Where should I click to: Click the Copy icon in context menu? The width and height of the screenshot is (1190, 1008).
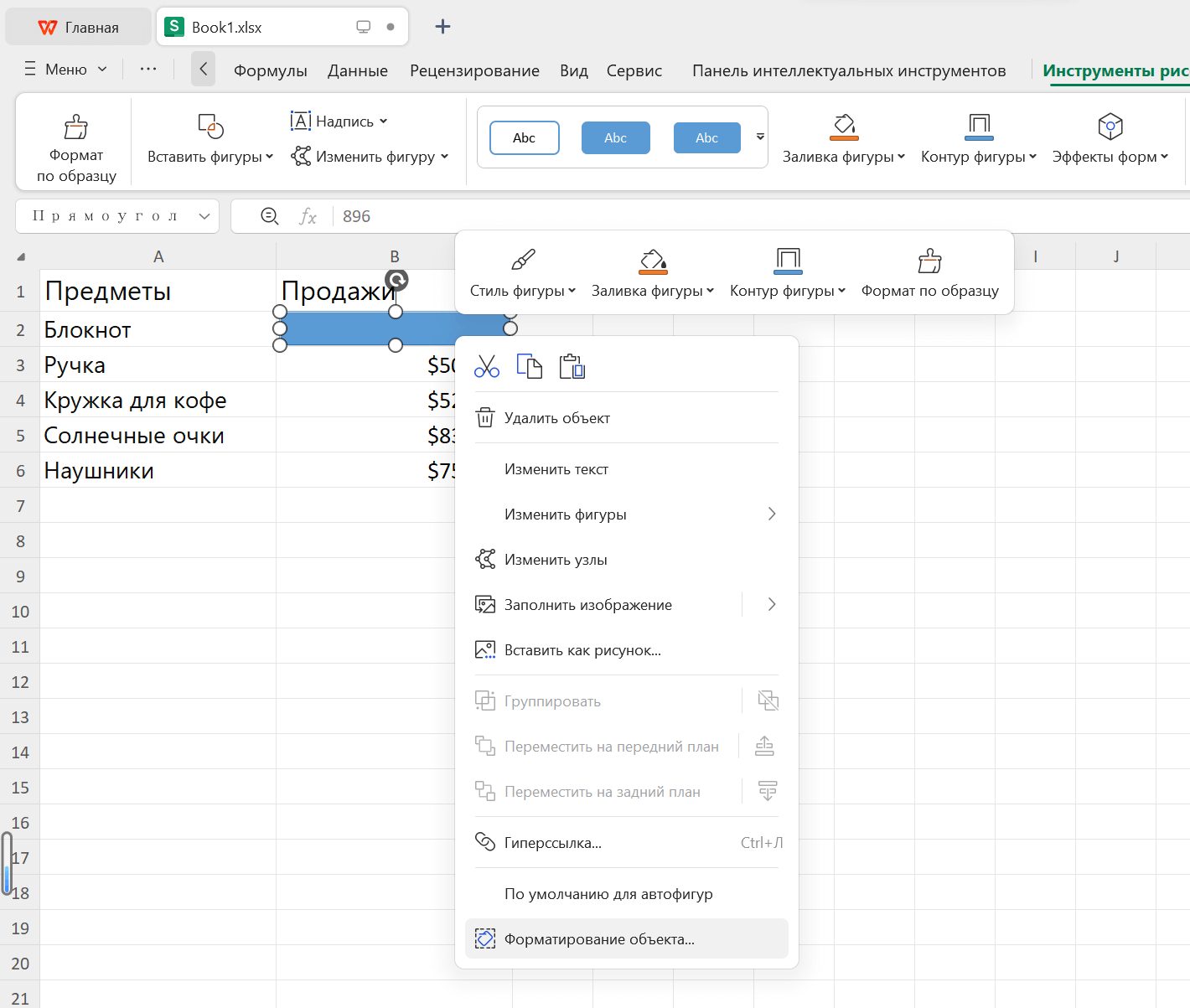[x=530, y=367]
